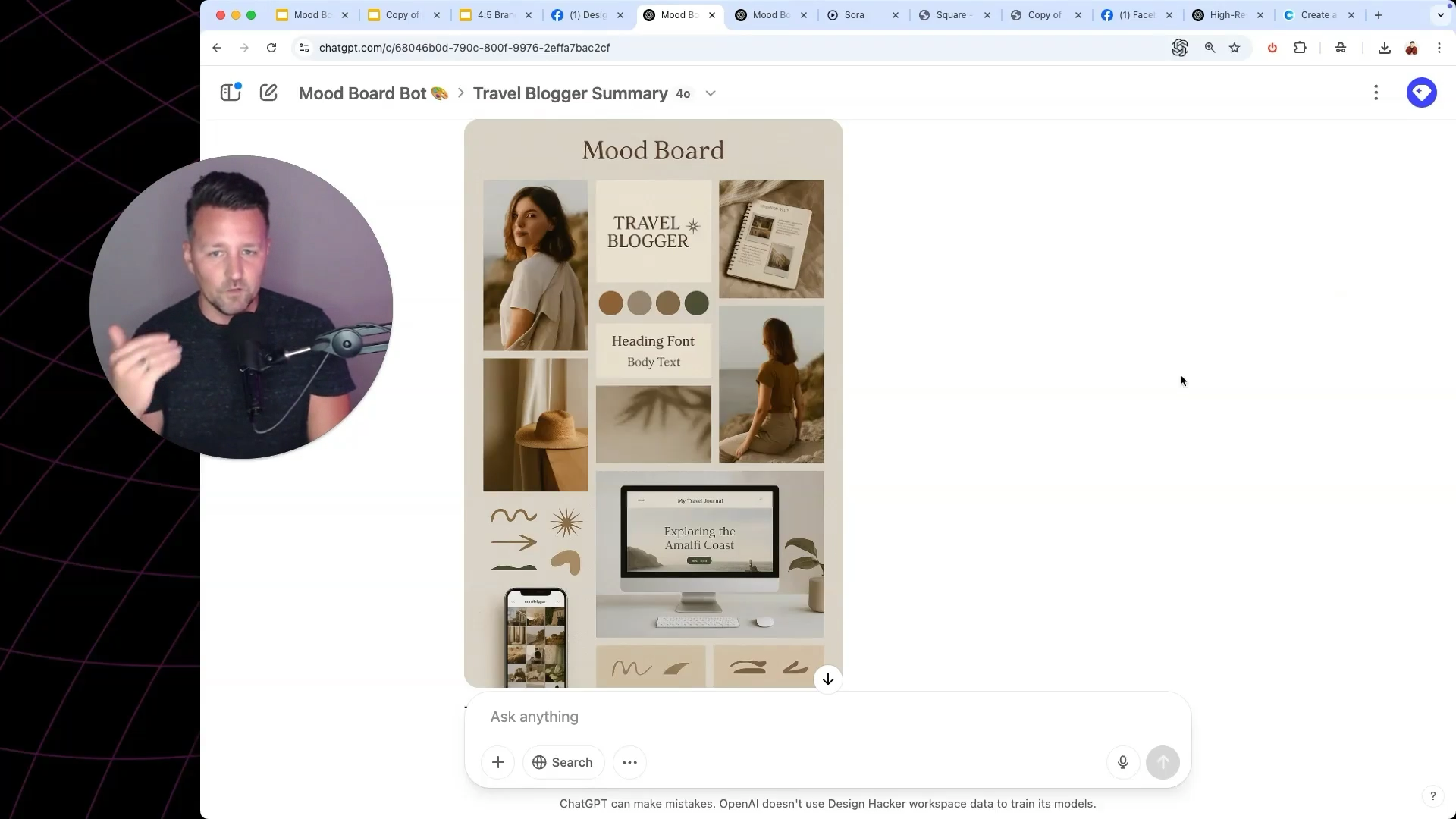Viewport: 1456px width, 819px height.
Task: Expand the 4o model selector chevron
Action: [711, 93]
